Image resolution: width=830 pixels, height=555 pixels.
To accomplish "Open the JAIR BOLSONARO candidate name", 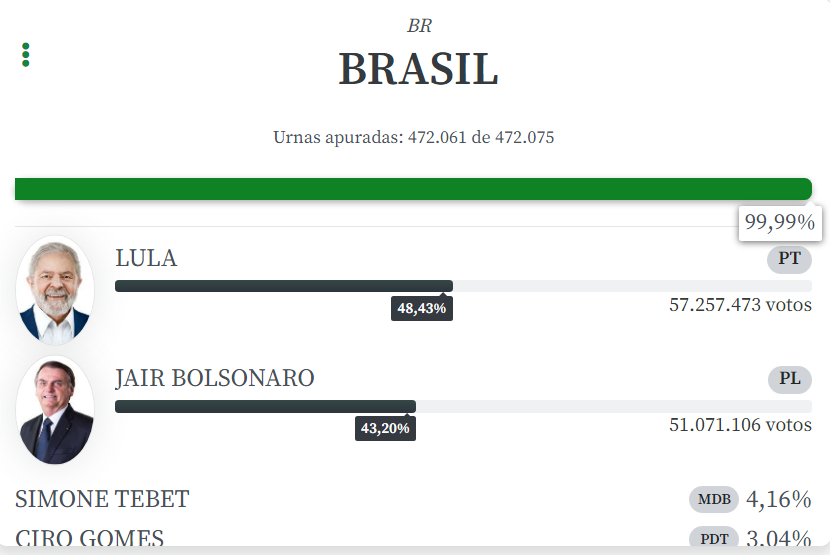I will pos(215,378).
